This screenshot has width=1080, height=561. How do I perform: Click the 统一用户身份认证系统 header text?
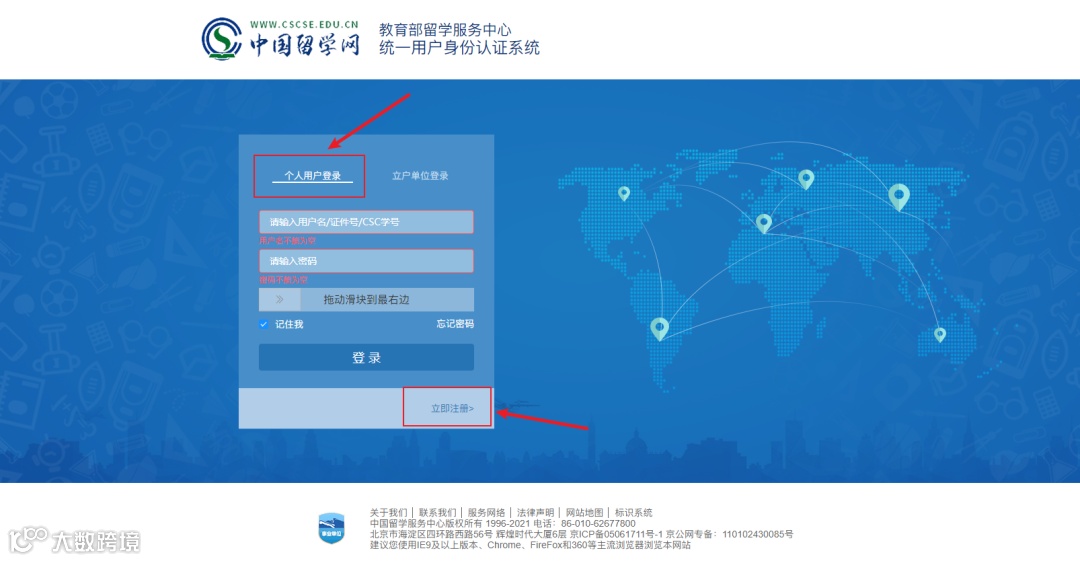click(459, 48)
